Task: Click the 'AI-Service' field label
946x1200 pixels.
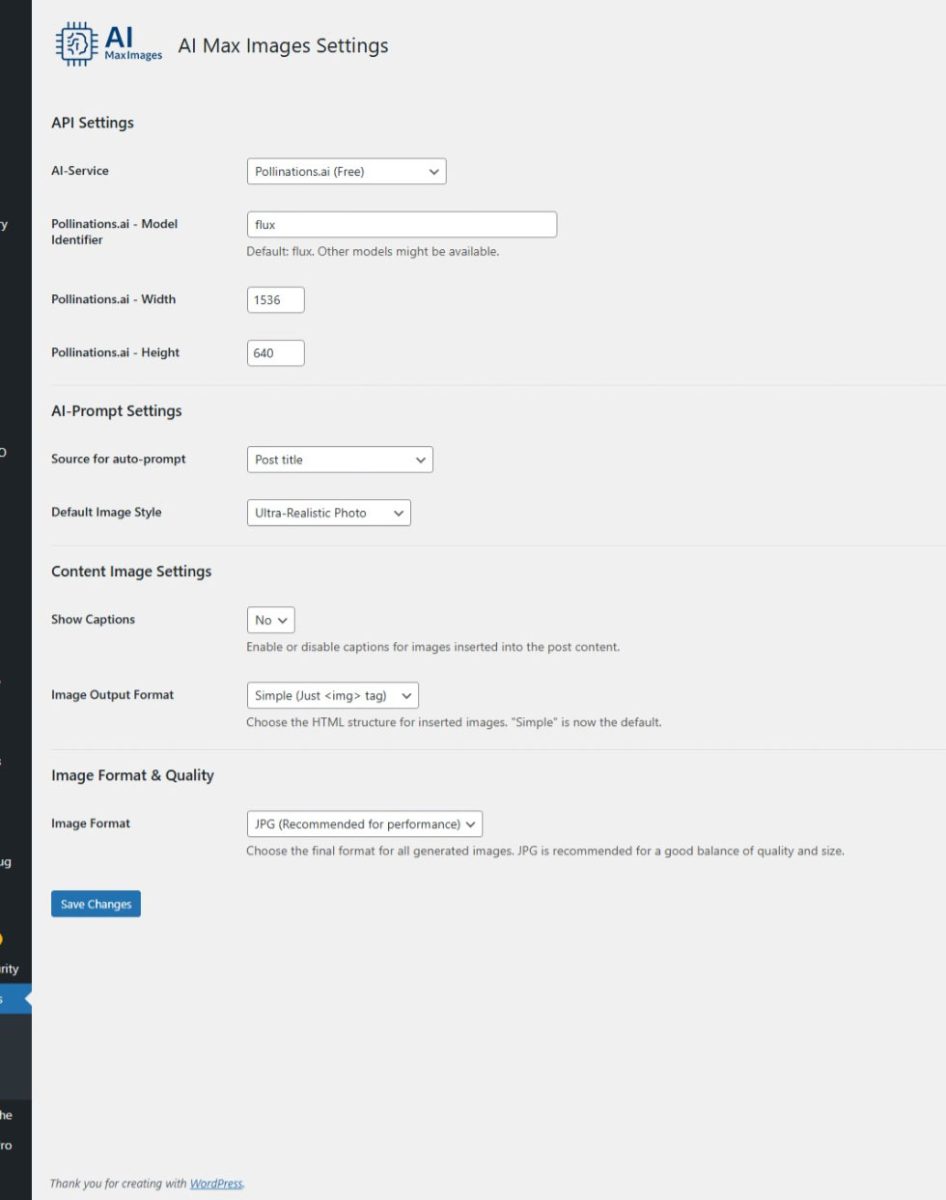Action: [80, 171]
